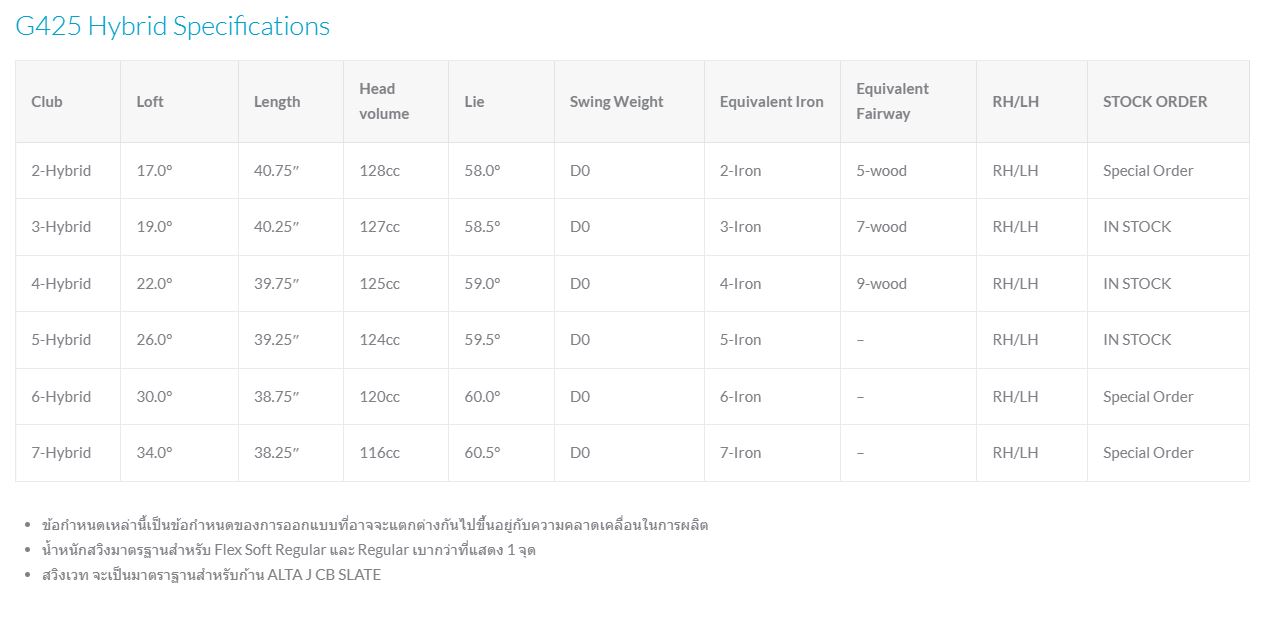The image size is (1265, 620).
Task: Select the STOCK ORDER column header
Action: pyautogui.click(x=1155, y=101)
